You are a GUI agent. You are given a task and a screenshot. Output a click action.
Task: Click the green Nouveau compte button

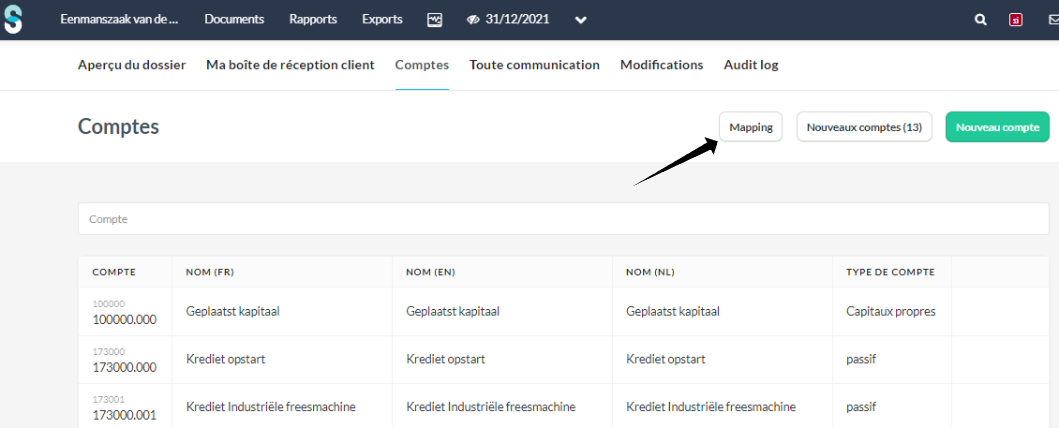point(996,127)
